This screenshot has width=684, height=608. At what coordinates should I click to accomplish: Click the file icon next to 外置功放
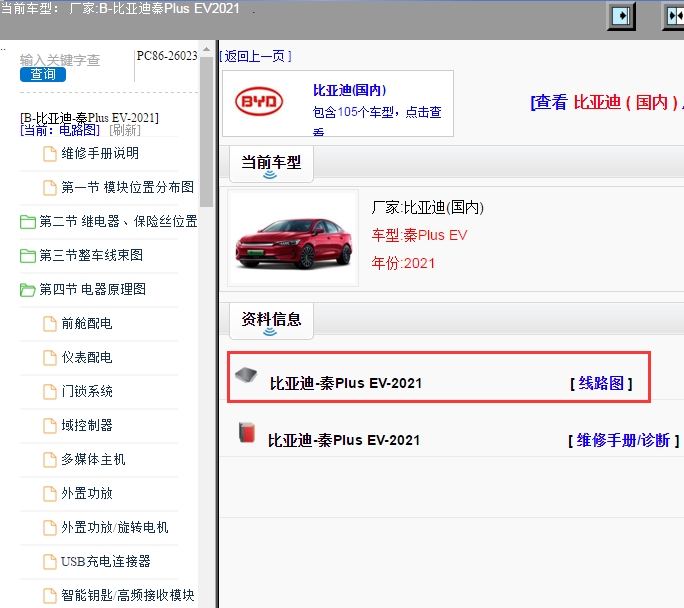[50, 494]
